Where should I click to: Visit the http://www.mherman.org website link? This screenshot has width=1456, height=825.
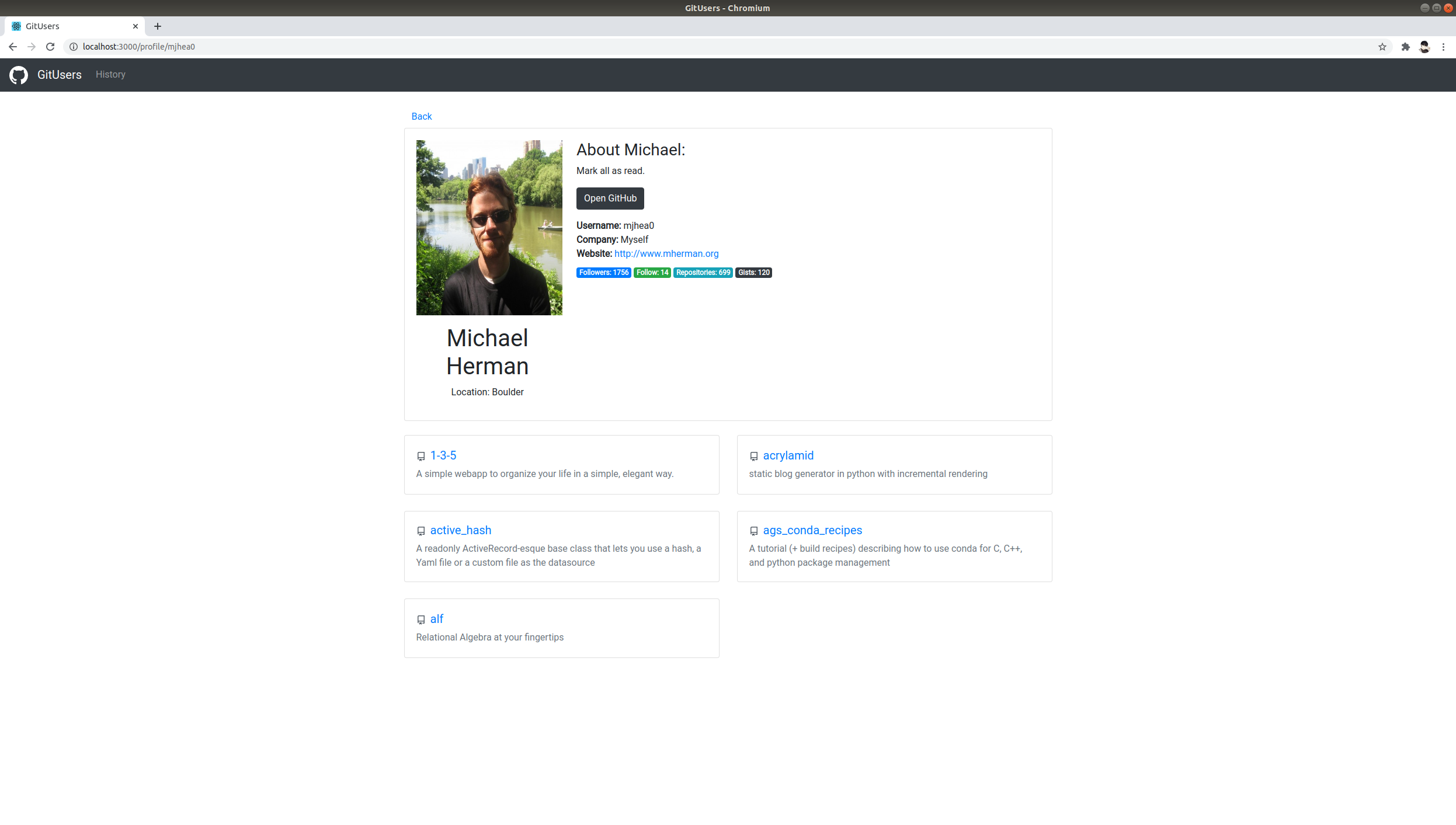(666, 254)
